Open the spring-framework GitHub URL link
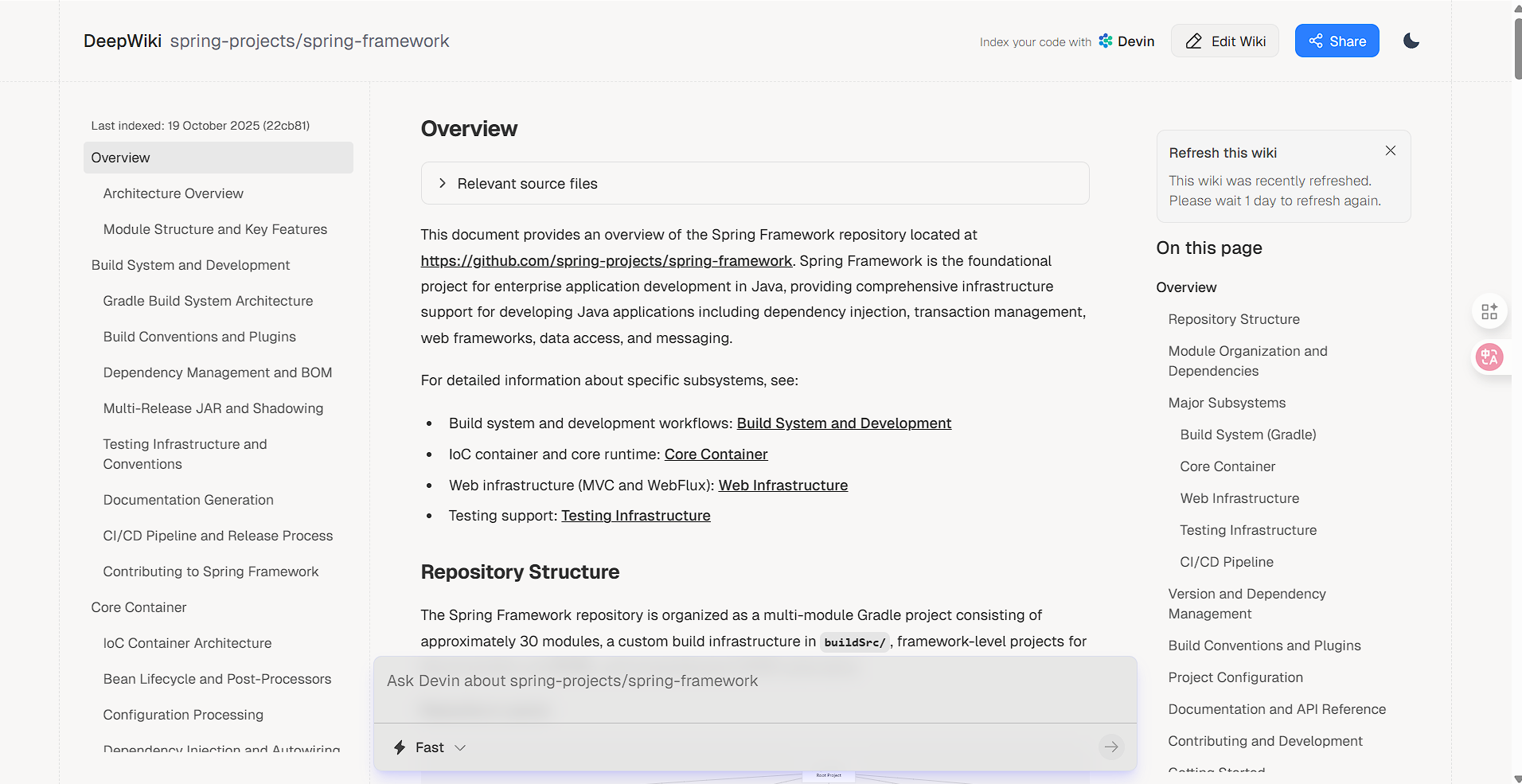 click(x=607, y=261)
